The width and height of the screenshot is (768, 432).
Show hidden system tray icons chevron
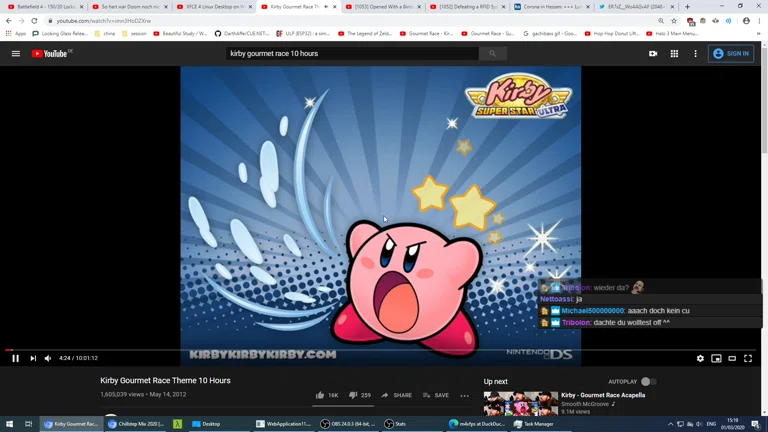[670, 424]
